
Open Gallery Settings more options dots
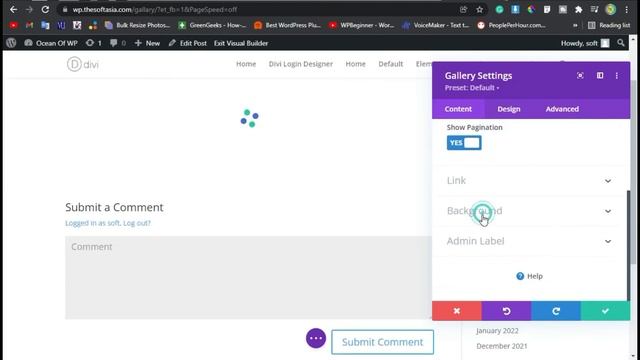click(617, 76)
